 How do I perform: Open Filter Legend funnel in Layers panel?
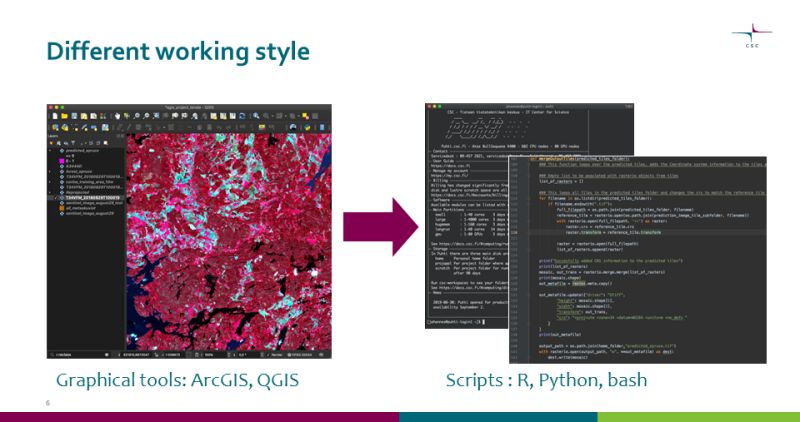pyautogui.click(x=73, y=143)
